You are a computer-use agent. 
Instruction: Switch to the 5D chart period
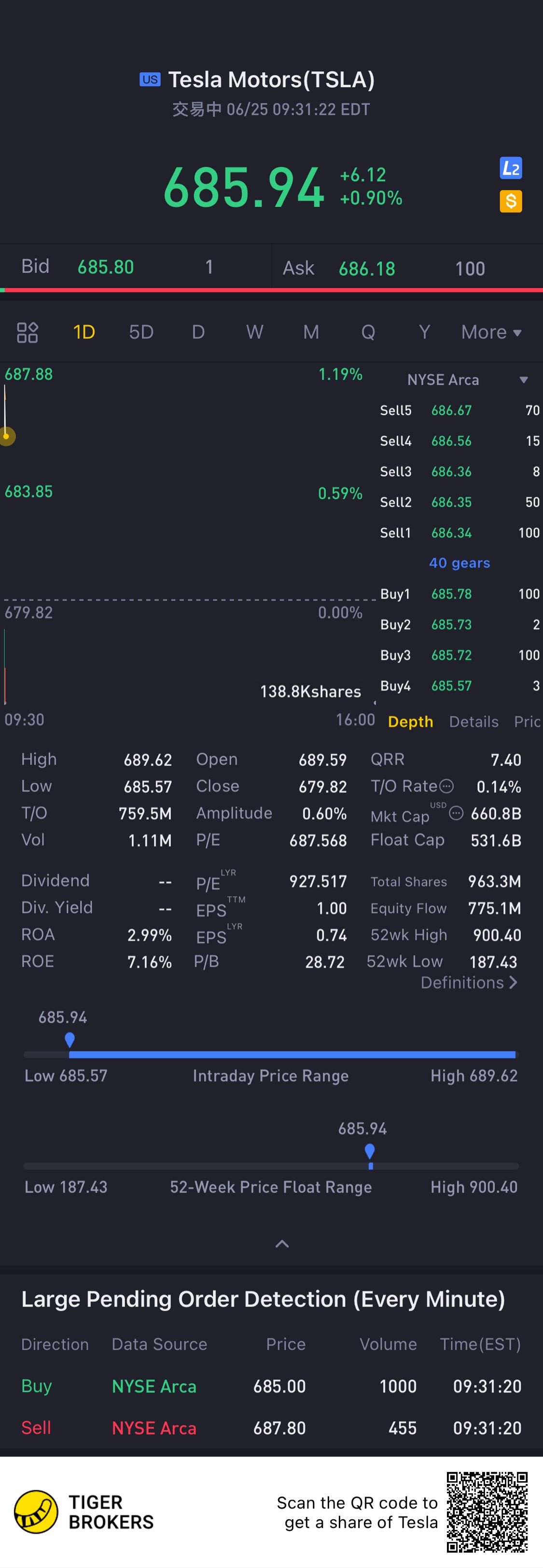(141, 332)
